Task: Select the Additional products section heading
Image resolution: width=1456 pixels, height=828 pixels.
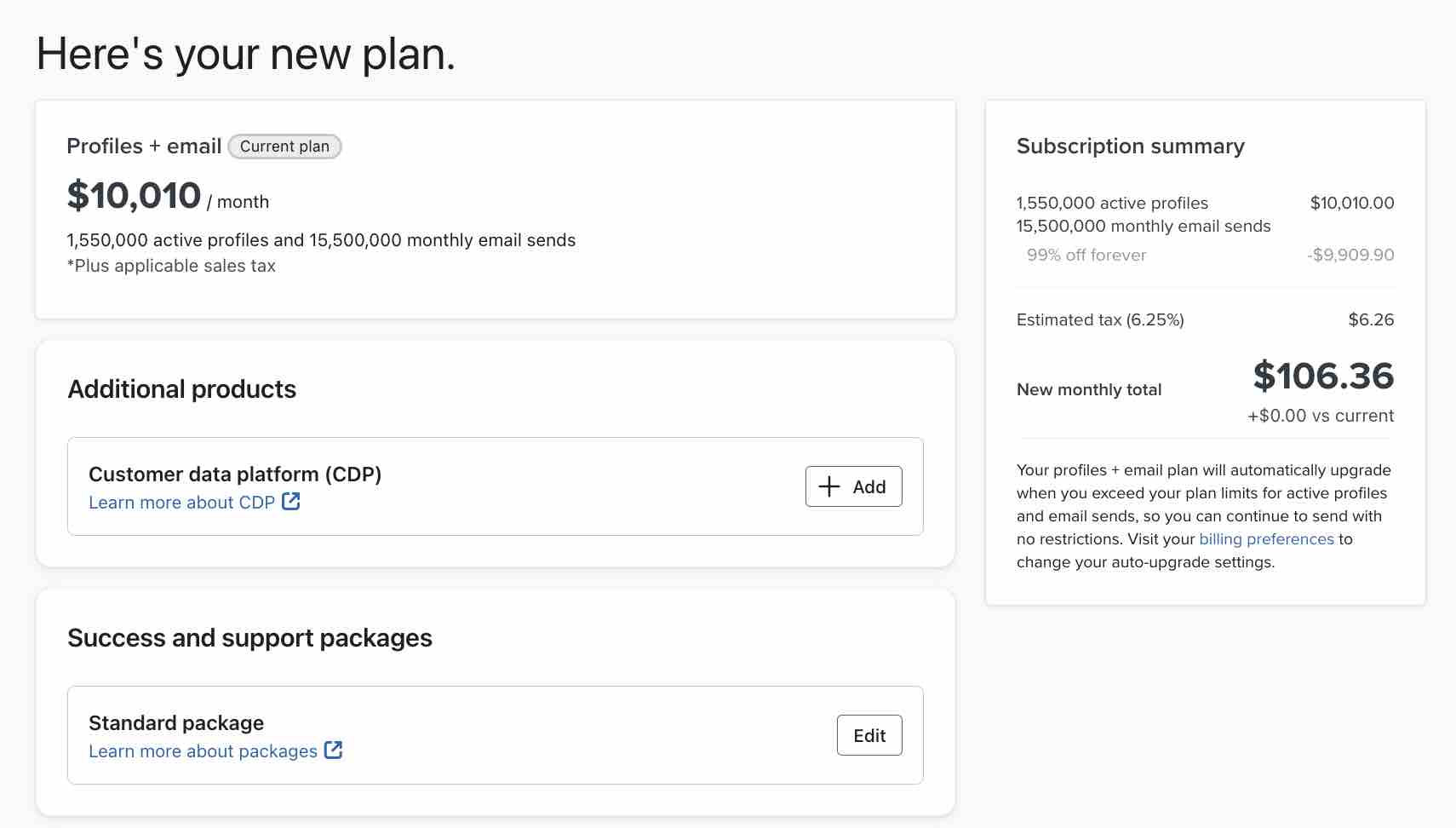Action: point(181,389)
